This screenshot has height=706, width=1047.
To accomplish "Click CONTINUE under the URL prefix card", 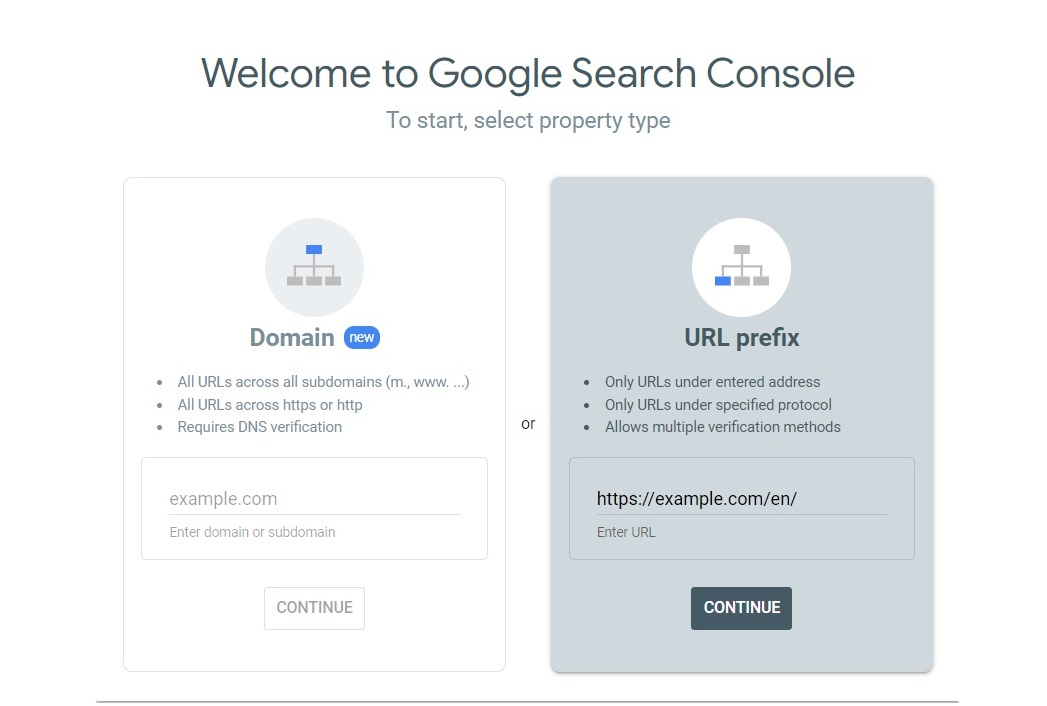I will [x=741, y=607].
